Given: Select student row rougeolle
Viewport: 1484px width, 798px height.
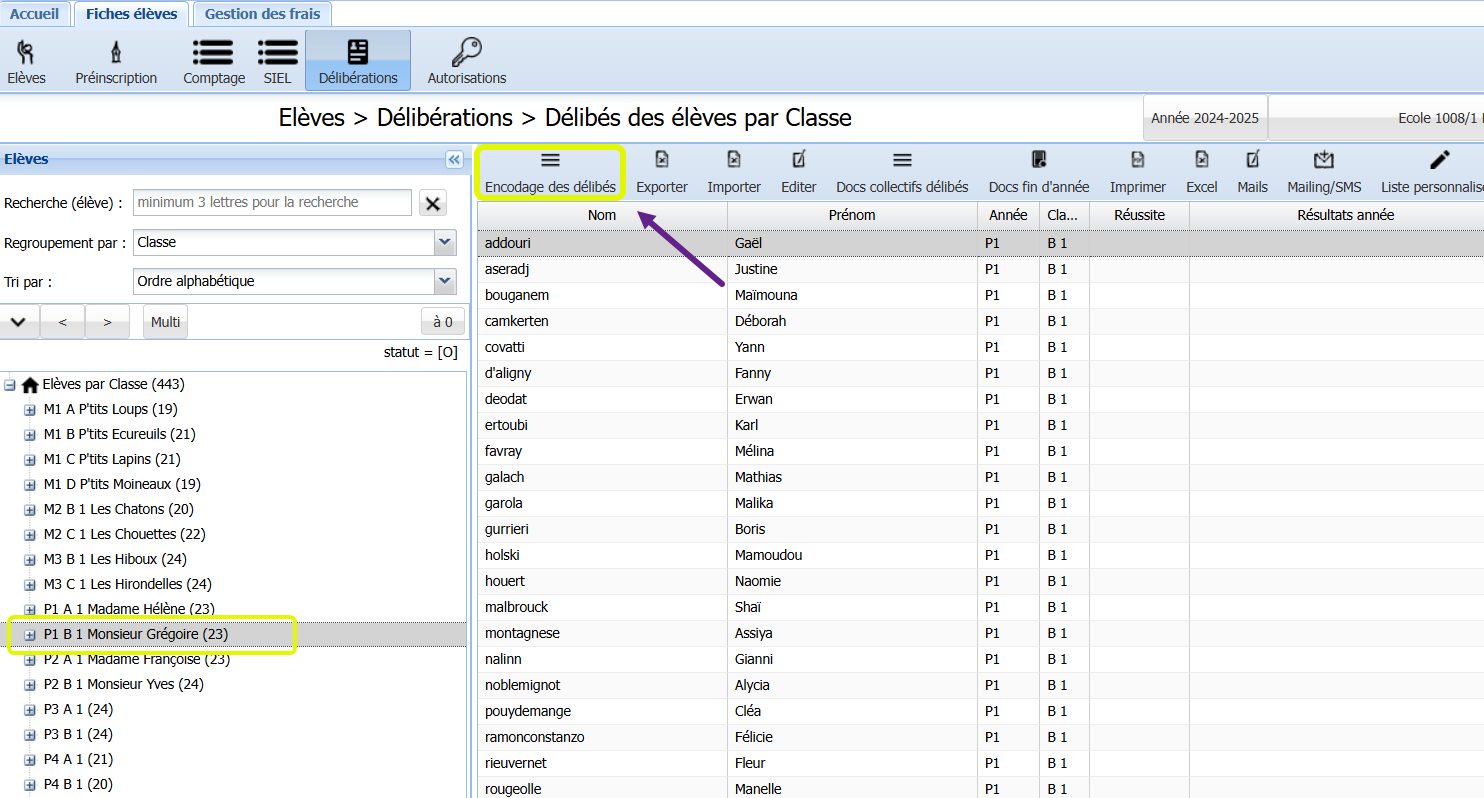Looking at the screenshot, I should coord(980,788).
